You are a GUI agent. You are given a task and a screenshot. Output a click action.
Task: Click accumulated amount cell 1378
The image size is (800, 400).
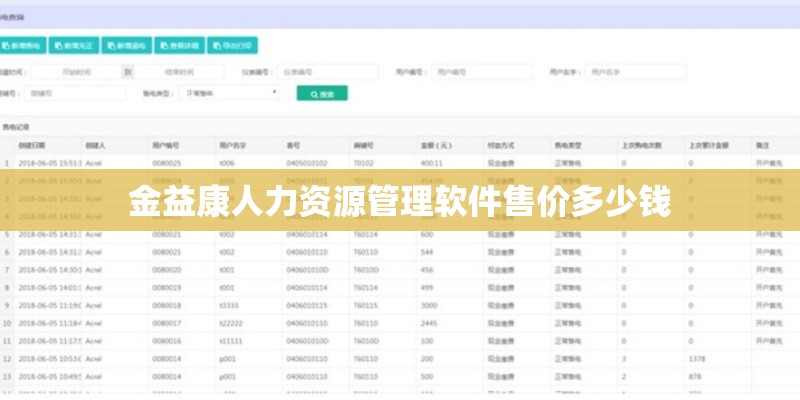point(697,359)
